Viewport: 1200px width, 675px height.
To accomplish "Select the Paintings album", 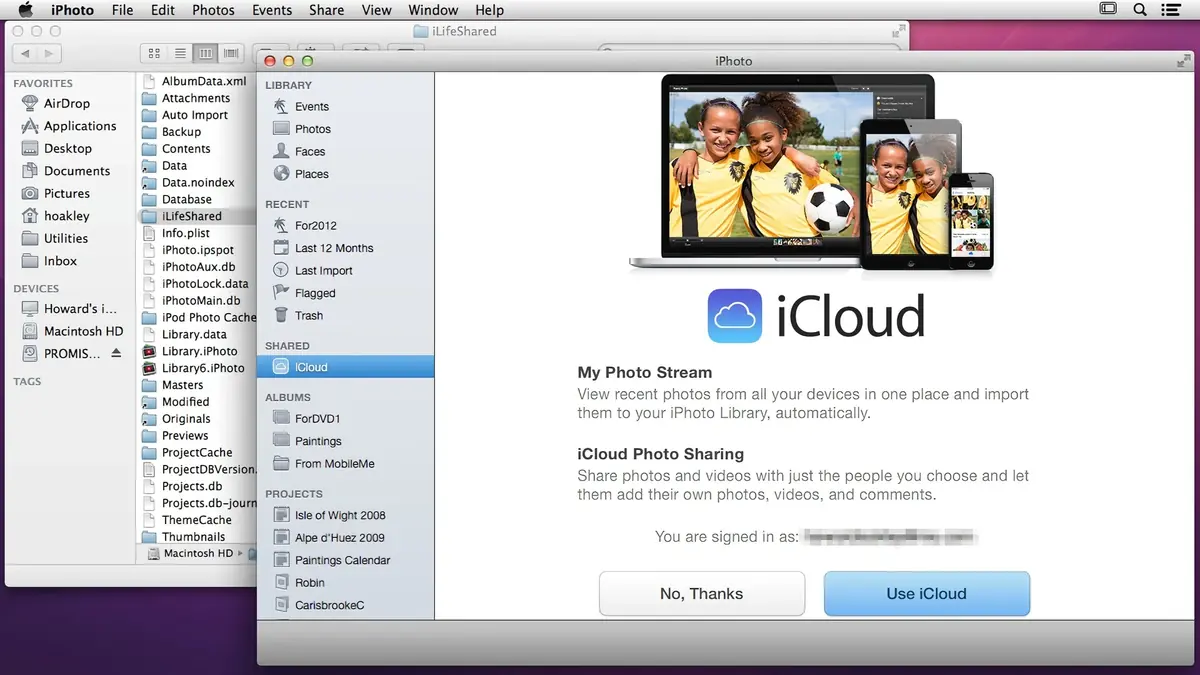I will coord(318,440).
